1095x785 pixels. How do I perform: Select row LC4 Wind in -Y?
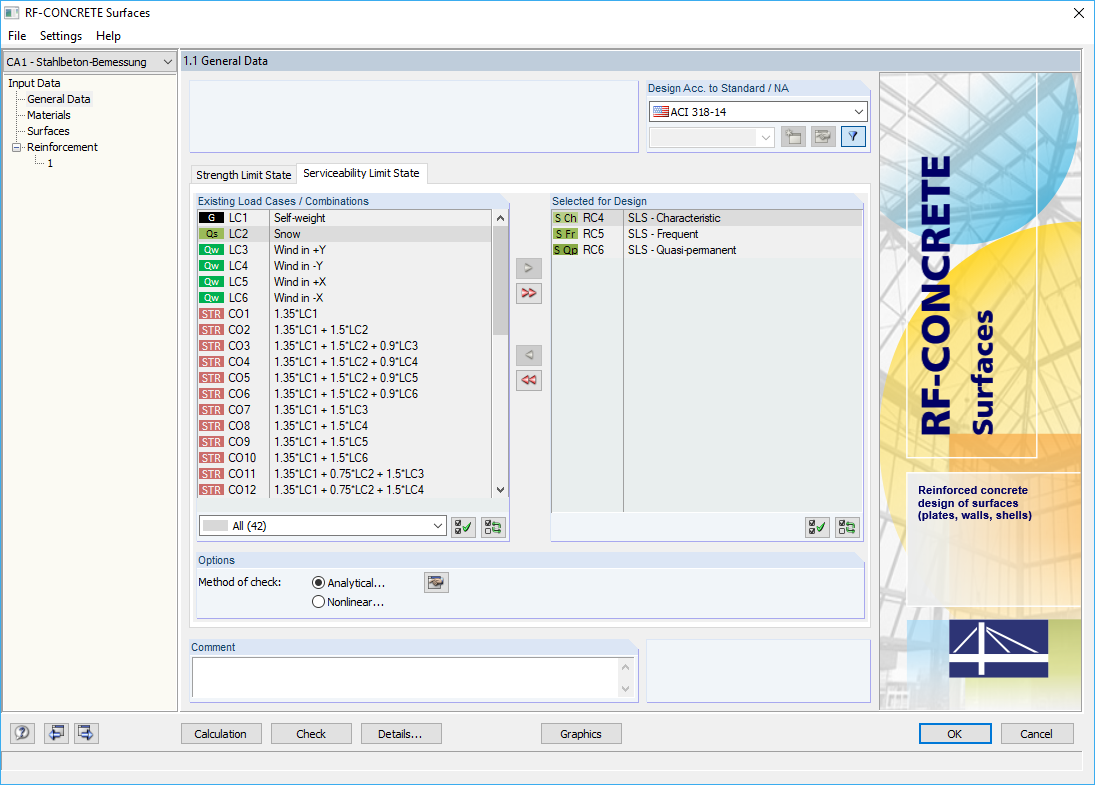pyautogui.click(x=345, y=266)
